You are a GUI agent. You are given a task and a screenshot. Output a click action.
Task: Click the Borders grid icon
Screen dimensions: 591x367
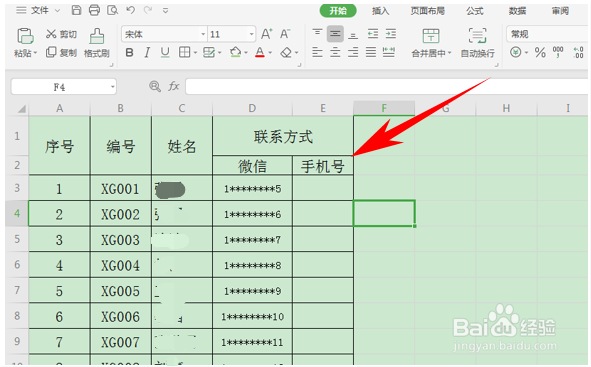click(184, 52)
